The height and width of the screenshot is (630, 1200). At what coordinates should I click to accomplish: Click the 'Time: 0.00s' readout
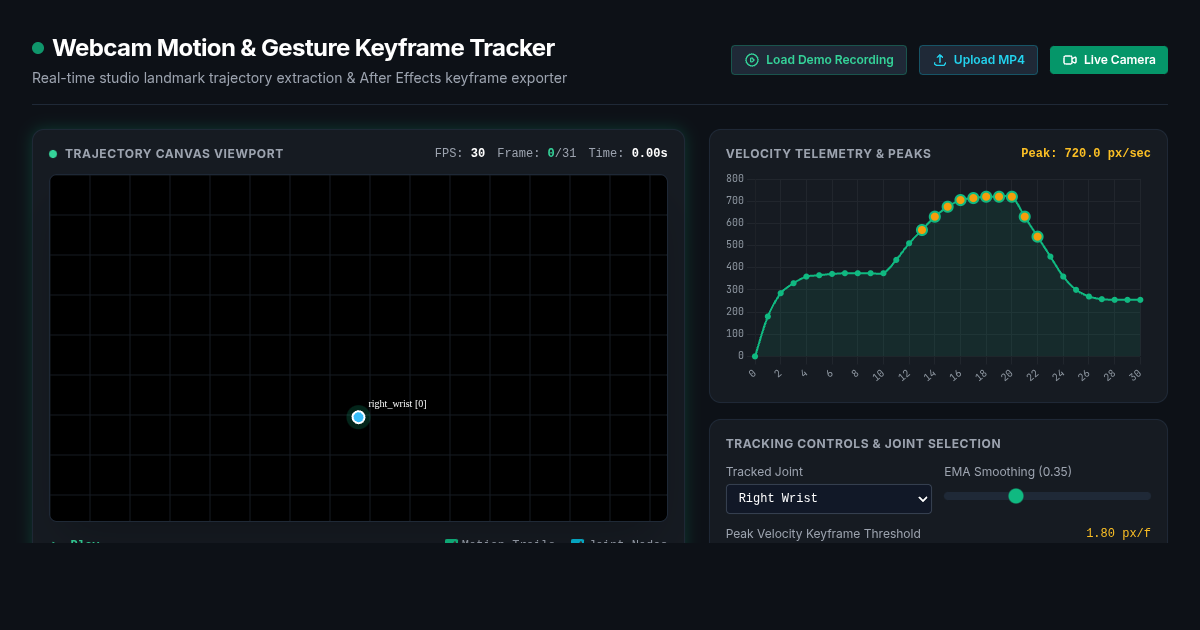[x=628, y=154]
